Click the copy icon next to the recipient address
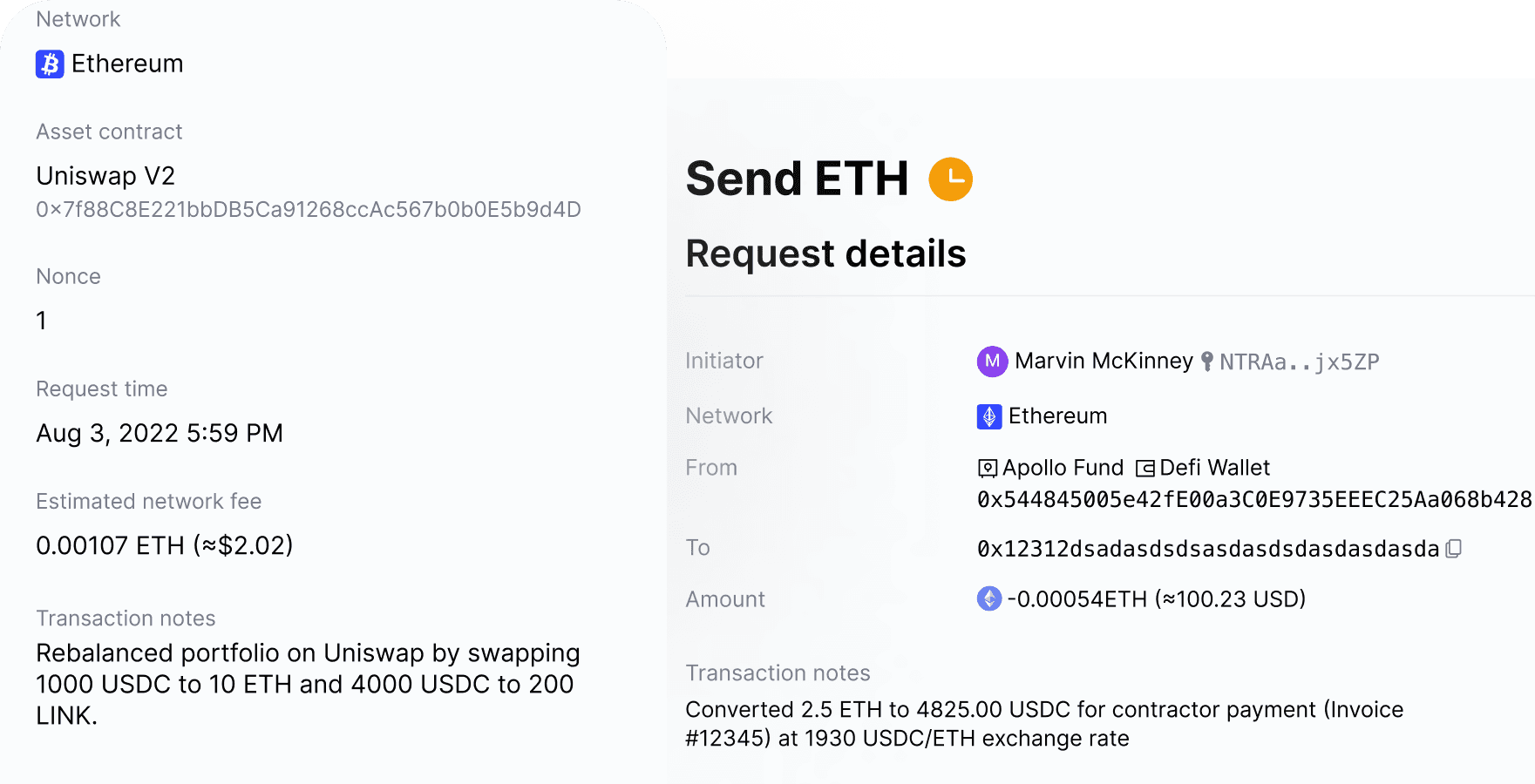The image size is (1535, 784). tap(1453, 549)
